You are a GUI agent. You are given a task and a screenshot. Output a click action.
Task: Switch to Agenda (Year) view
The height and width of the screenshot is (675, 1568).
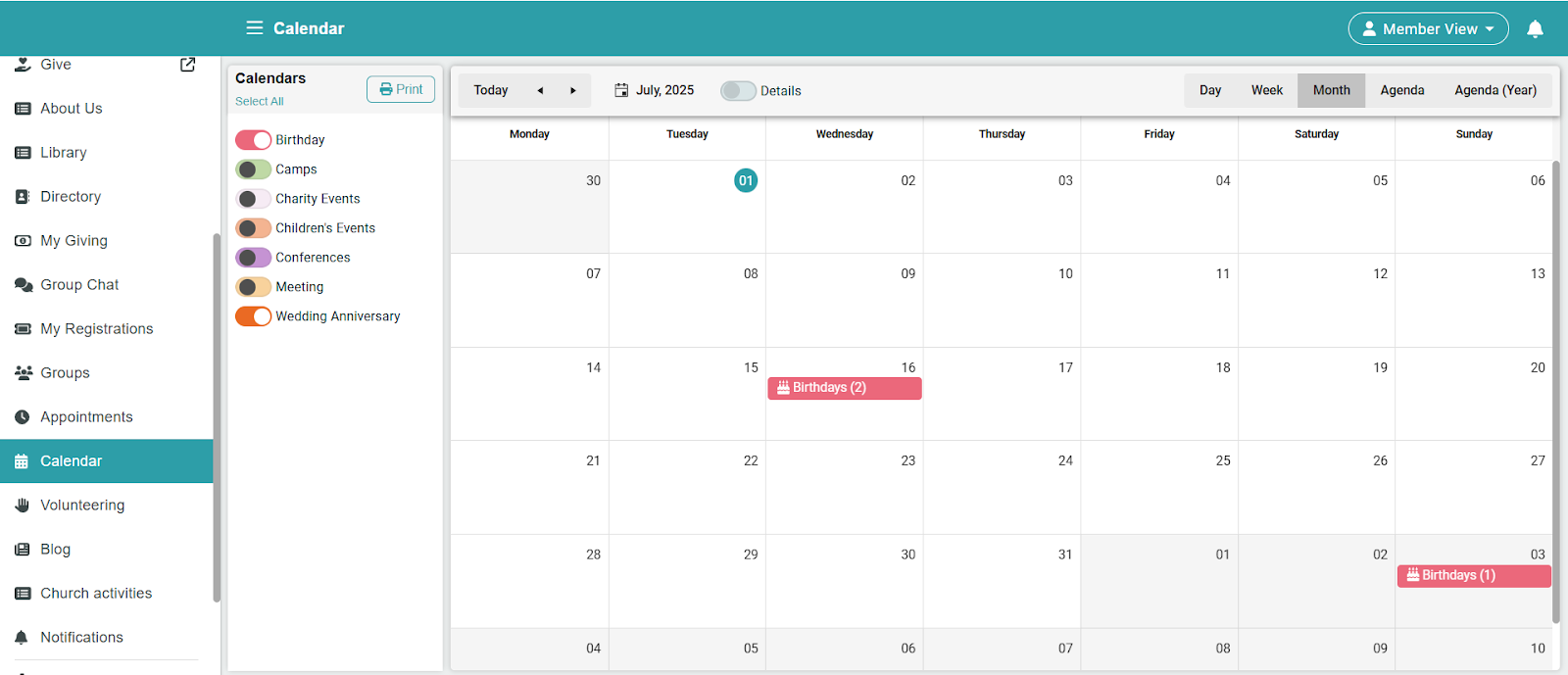[x=1495, y=90]
